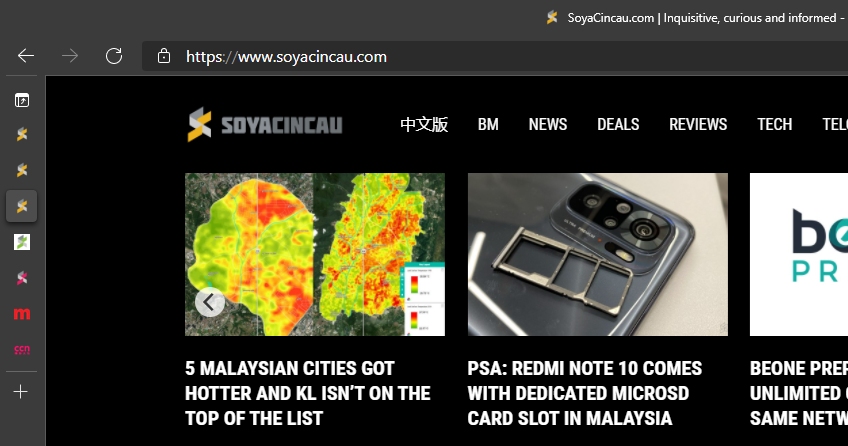Viewport: 848px width, 446px height.
Task: Switch to the pink 'ccn' tab
Action: [22, 350]
